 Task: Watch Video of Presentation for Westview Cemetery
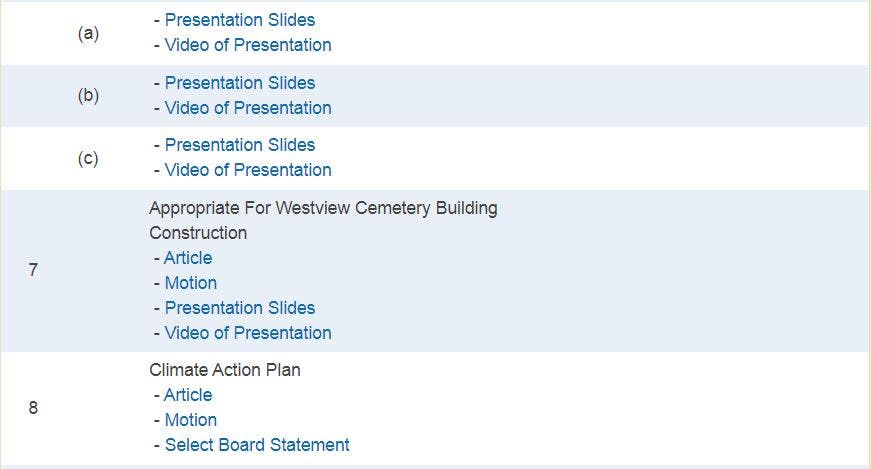pos(248,333)
